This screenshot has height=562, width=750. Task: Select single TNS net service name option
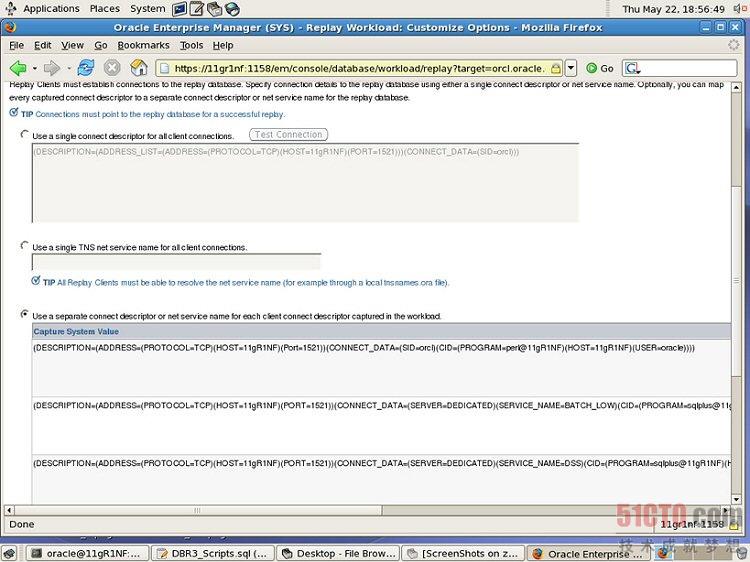pos(25,246)
